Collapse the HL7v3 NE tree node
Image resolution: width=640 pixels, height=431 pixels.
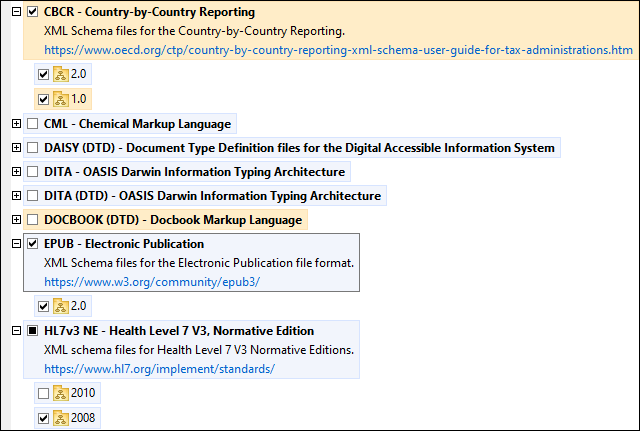[16, 331]
